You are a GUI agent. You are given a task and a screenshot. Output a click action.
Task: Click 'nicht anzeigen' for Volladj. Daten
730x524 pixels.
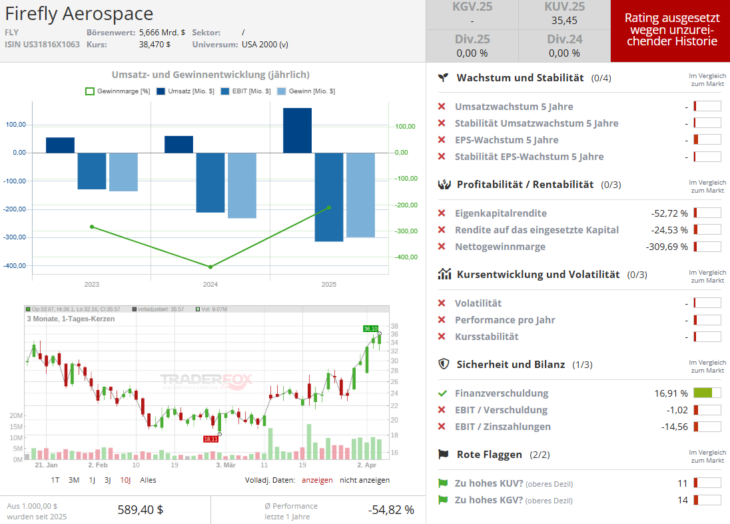point(366,480)
